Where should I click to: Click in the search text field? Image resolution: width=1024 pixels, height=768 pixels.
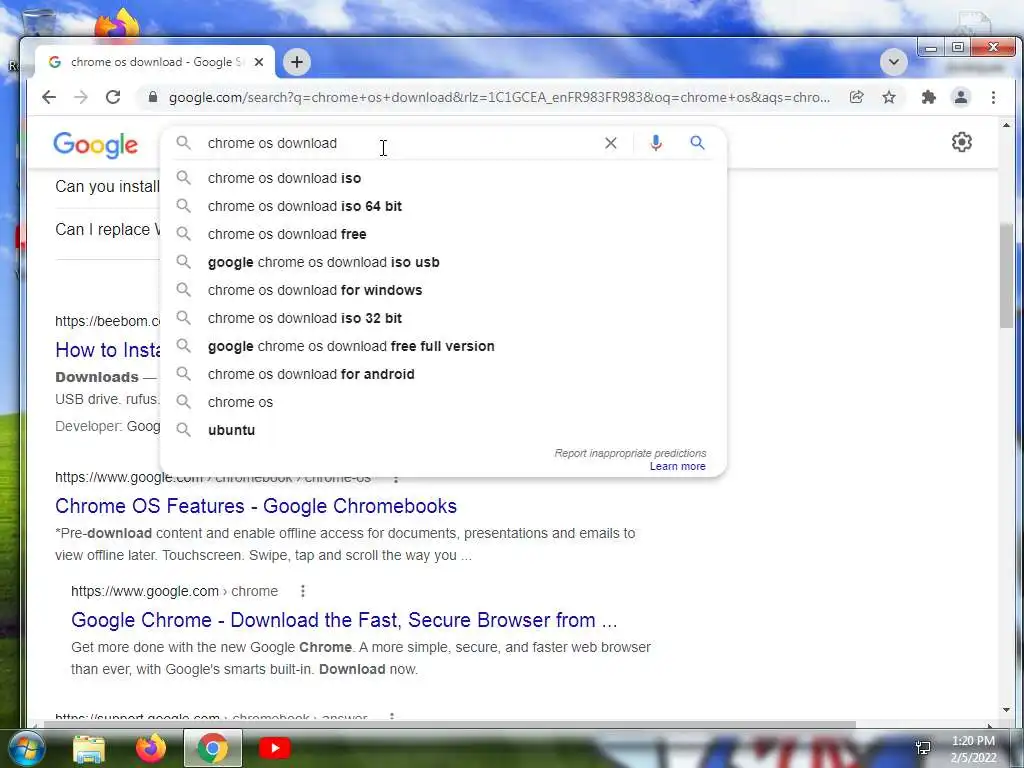pyautogui.click(x=398, y=143)
